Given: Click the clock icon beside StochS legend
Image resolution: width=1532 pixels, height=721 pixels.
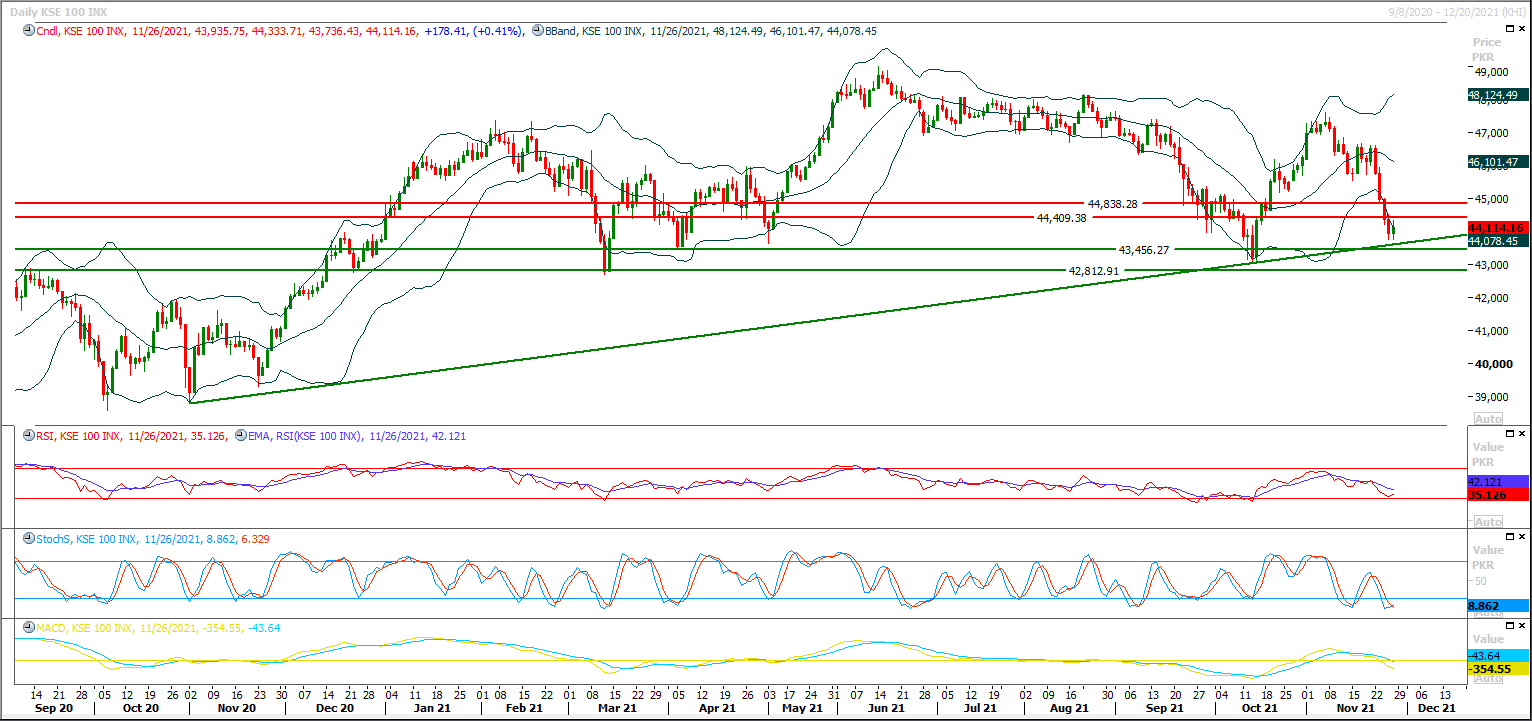Looking at the screenshot, I should click(x=27, y=539).
